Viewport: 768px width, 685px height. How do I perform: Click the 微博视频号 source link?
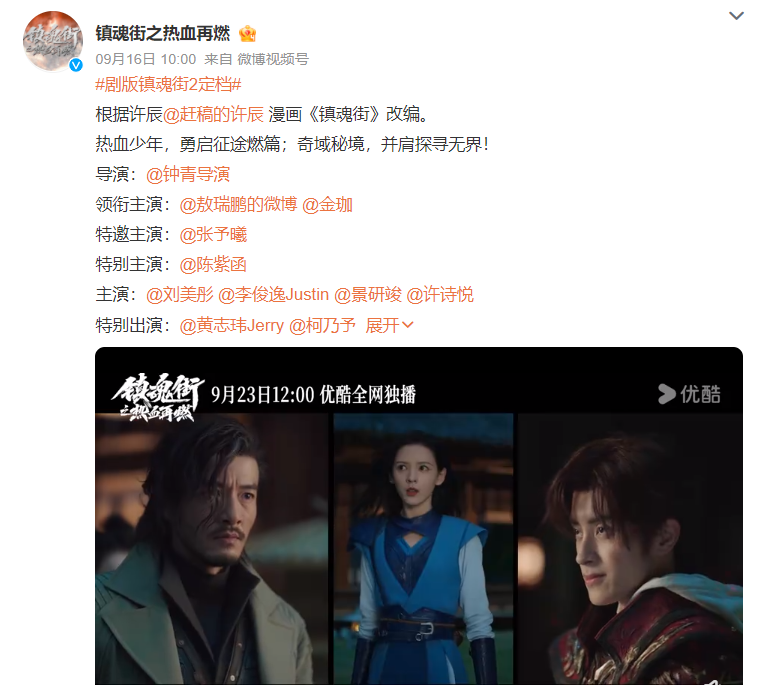click(273, 59)
